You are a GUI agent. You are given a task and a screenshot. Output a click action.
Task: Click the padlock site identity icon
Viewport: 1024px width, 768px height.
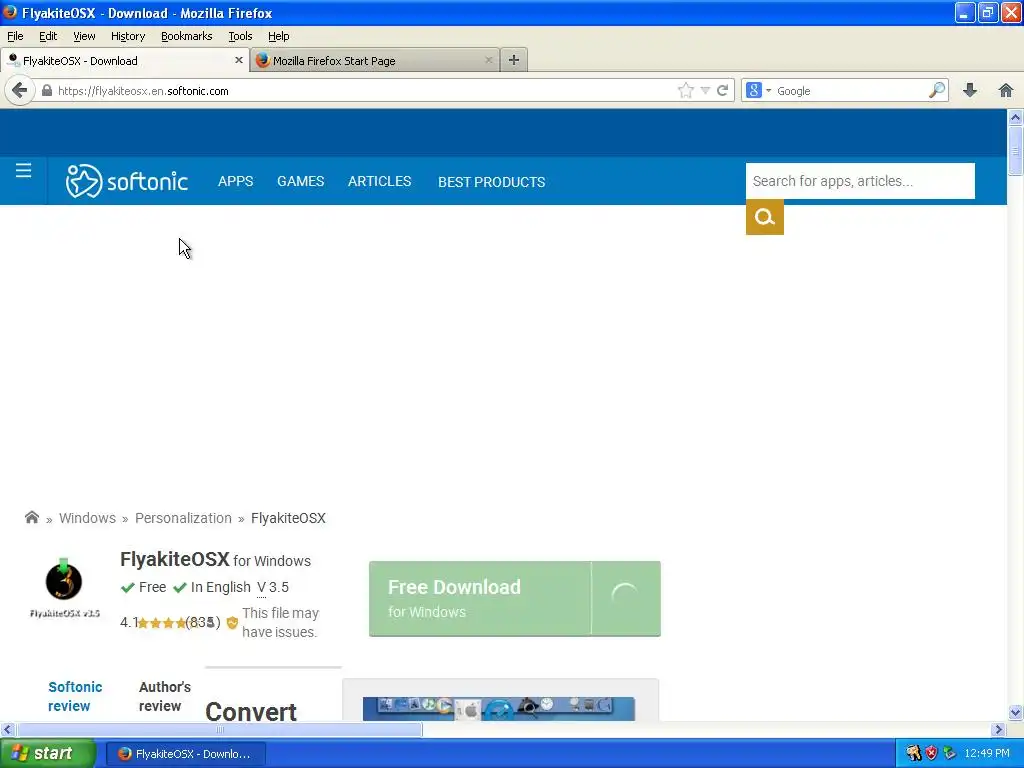[46, 91]
